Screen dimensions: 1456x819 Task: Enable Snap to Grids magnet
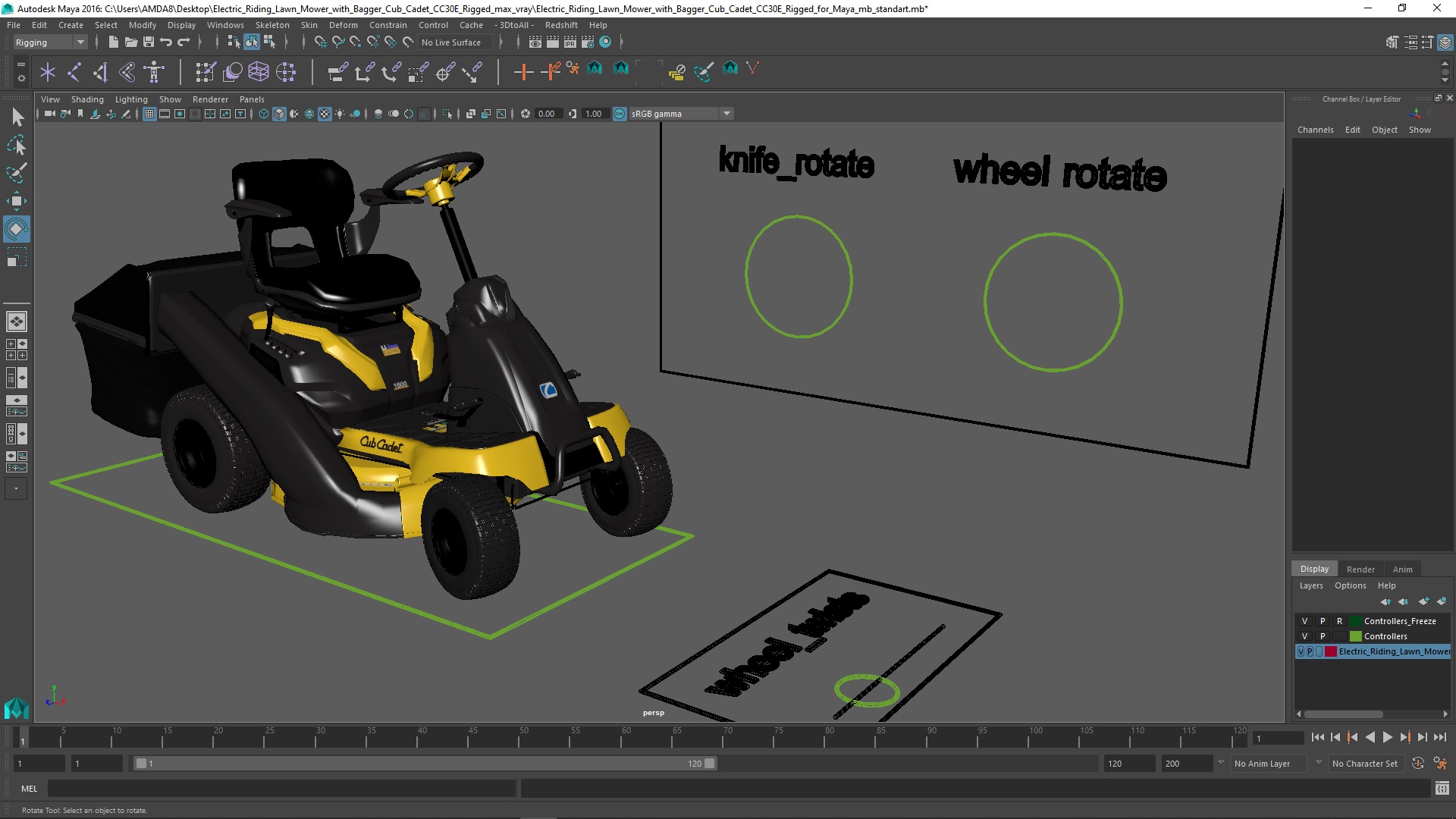pos(321,42)
